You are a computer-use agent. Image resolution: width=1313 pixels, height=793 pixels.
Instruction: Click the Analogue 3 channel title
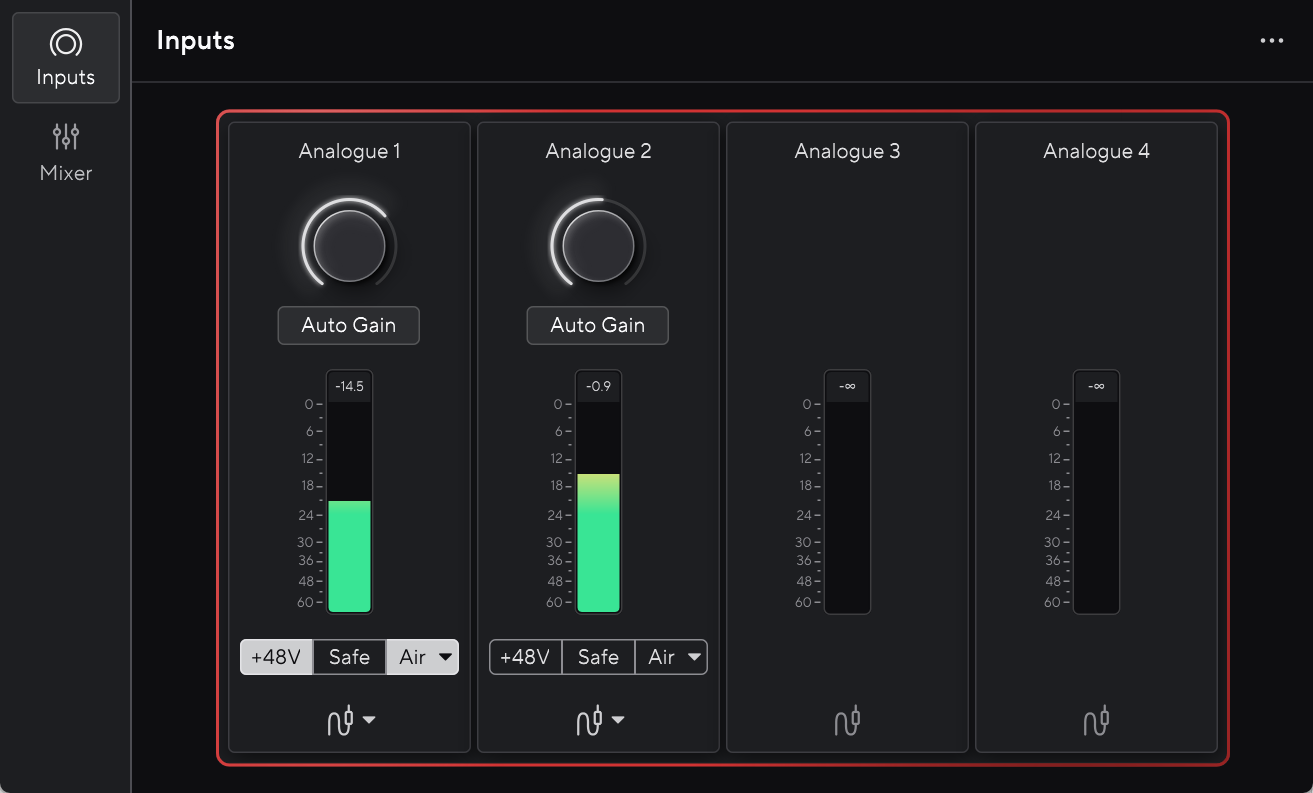[x=847, y=151]
